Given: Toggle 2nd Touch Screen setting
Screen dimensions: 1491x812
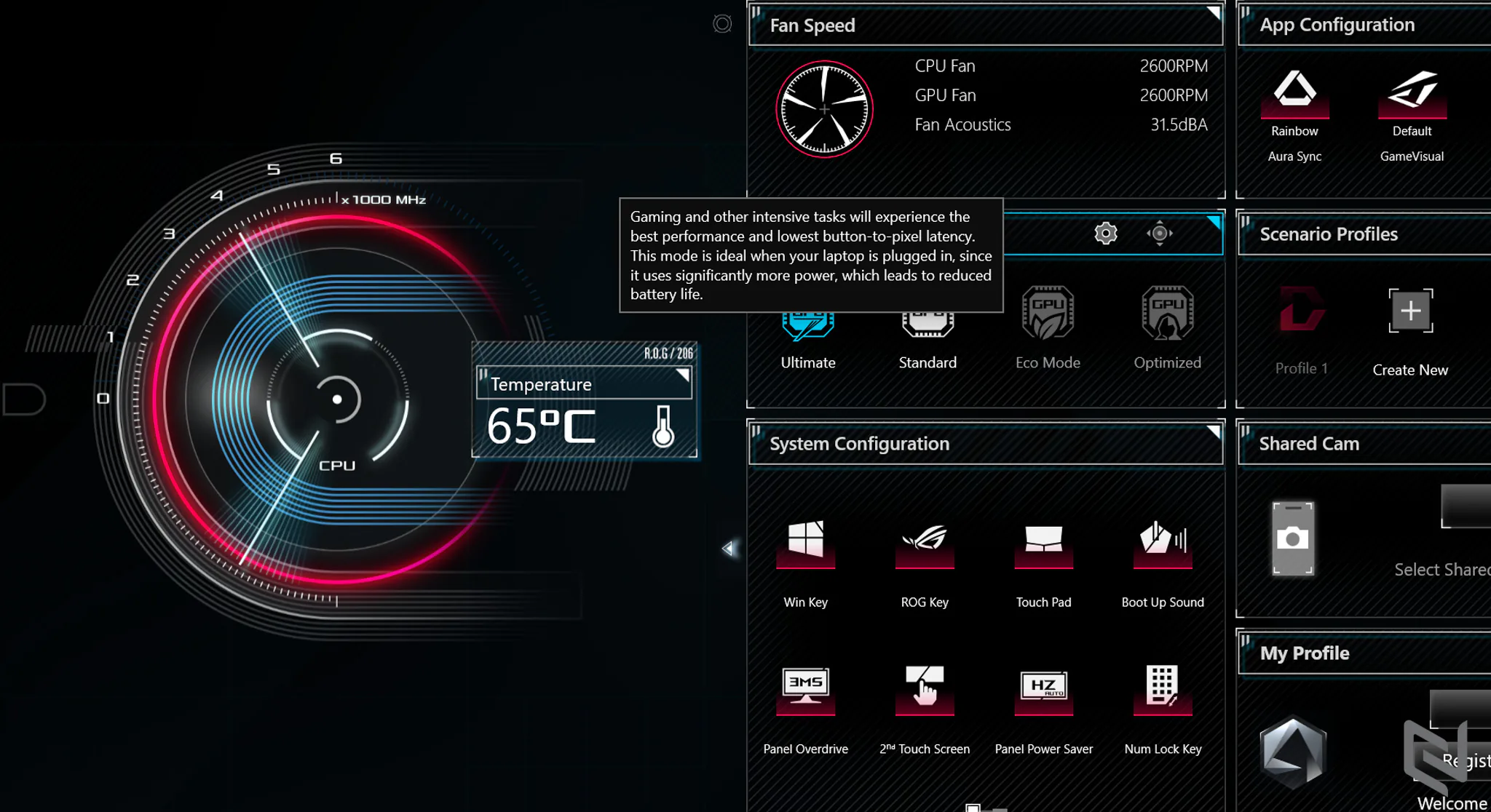Looking at the screenshot, I should click(925, 690).
